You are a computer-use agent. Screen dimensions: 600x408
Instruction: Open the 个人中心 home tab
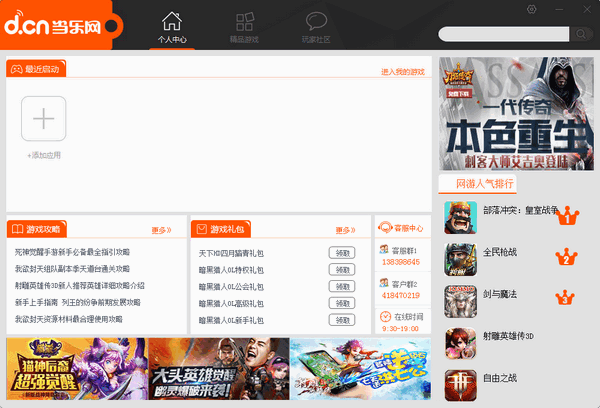(x=172, y=28)
